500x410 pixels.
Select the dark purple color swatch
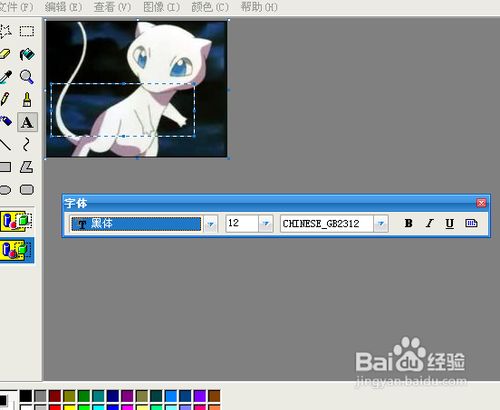(127, 396)
